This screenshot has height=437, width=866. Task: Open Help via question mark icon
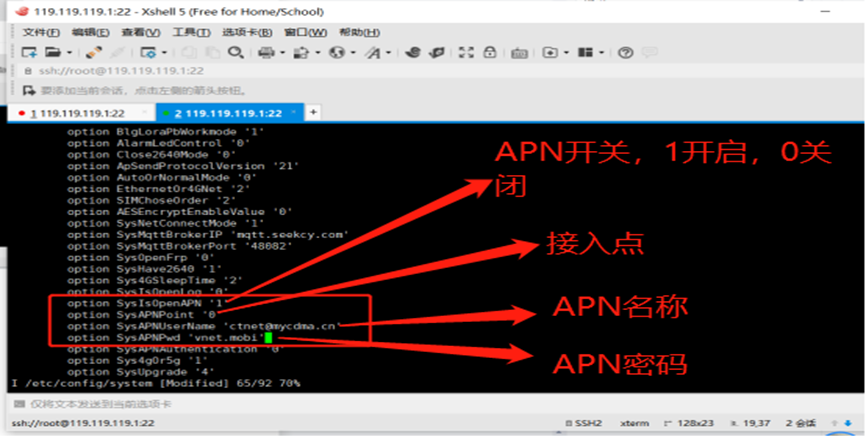(625, 52)
